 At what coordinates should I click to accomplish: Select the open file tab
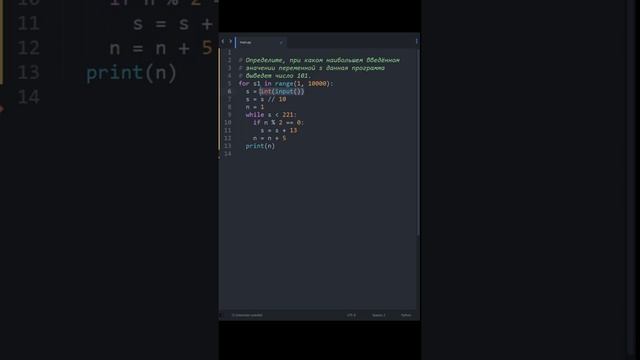[260, 42]
